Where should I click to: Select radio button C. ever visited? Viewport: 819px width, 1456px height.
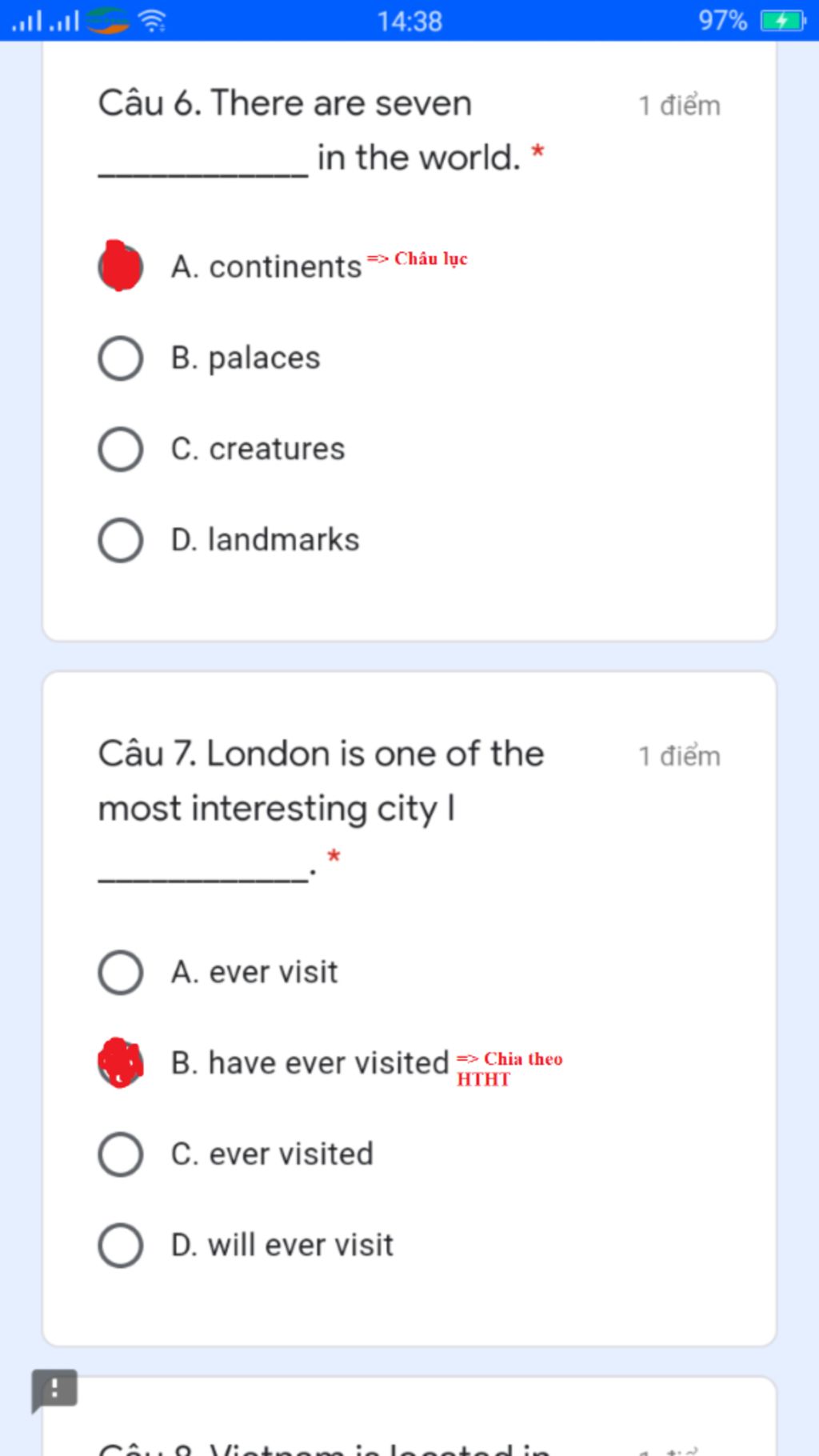click(121, 1154)
